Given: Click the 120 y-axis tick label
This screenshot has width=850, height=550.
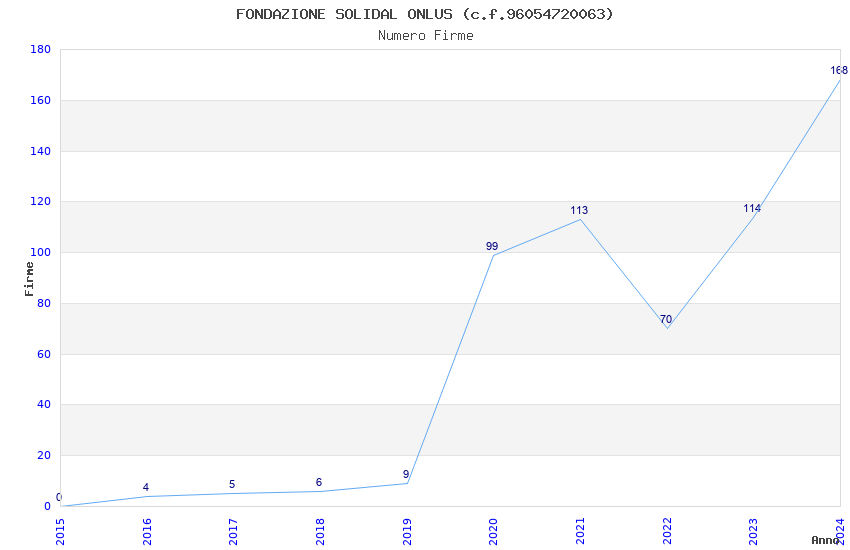Looking at the screenshot, I should (40, 202).
